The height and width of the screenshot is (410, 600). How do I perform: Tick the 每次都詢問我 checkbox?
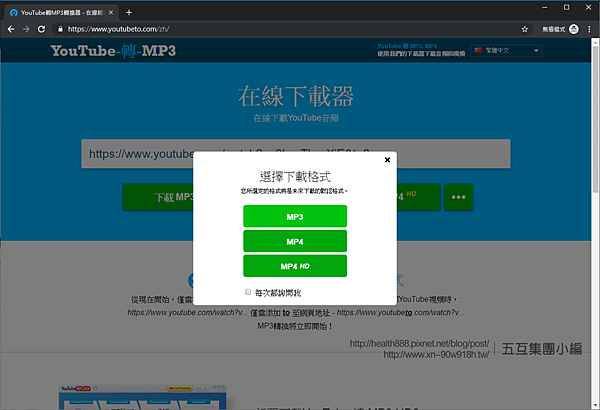point(248,292)
